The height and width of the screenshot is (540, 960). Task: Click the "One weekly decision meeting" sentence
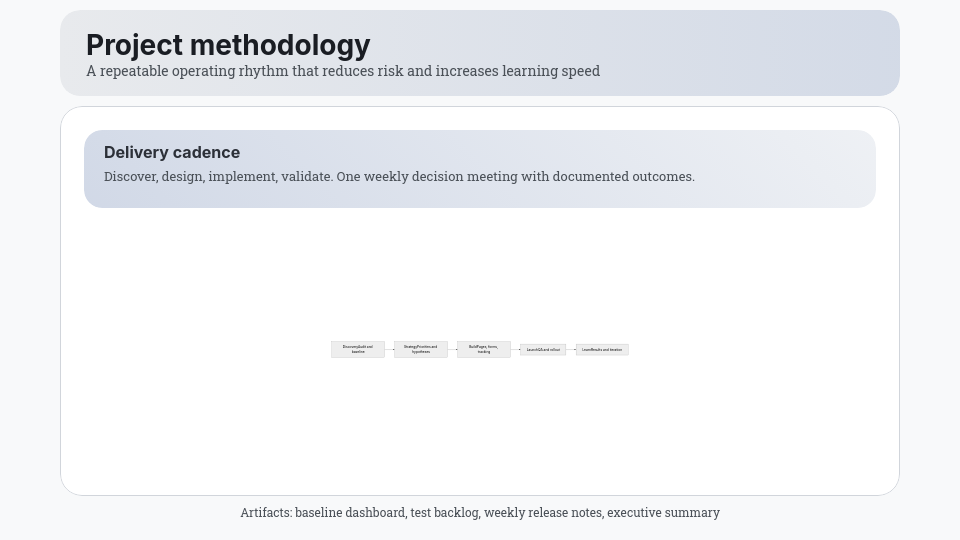tap(515, 177)
